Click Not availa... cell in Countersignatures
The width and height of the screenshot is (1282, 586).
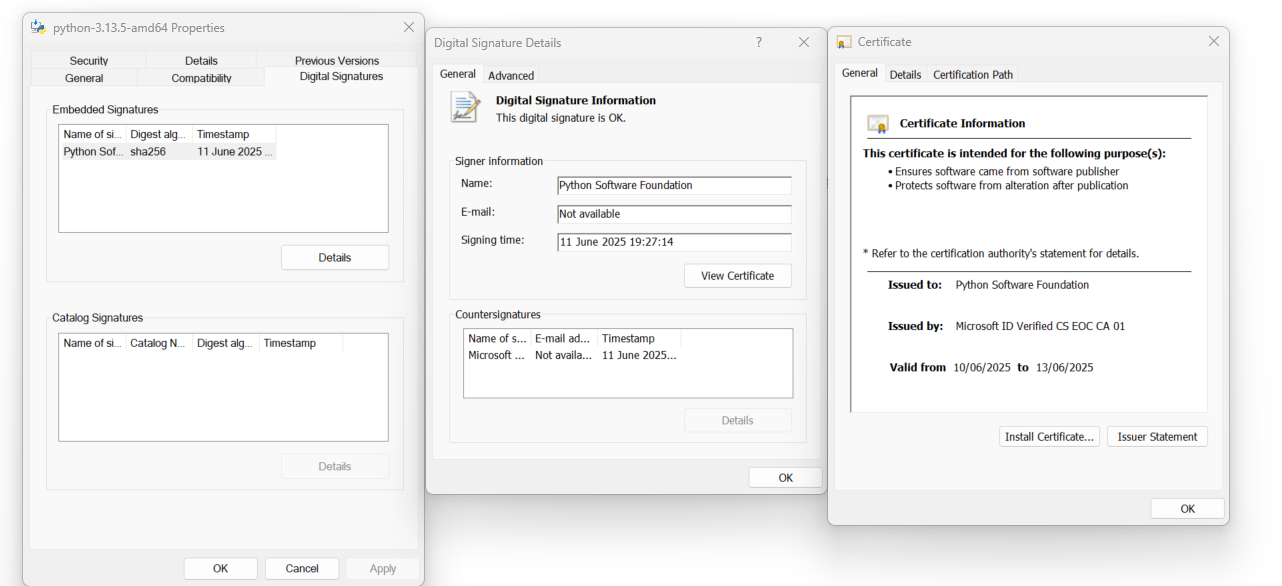pyautogui.click(x=563, y=355)
